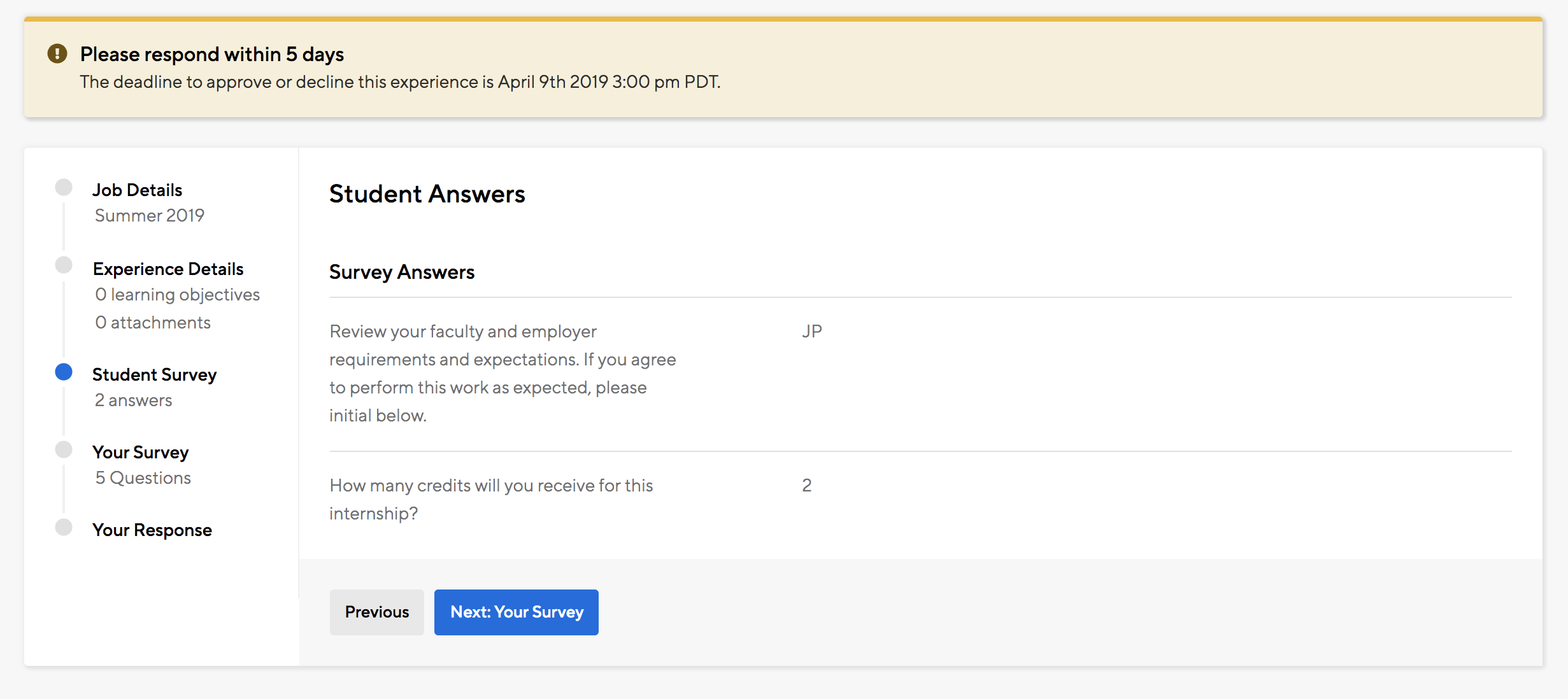
Task: Click the warning exclamation icon in banner
Action: (x=57, y=53)
